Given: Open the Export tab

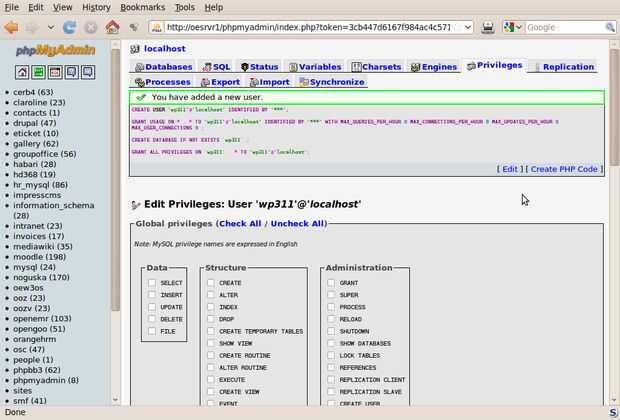Looking at the screenshot, I should [220, 82].
